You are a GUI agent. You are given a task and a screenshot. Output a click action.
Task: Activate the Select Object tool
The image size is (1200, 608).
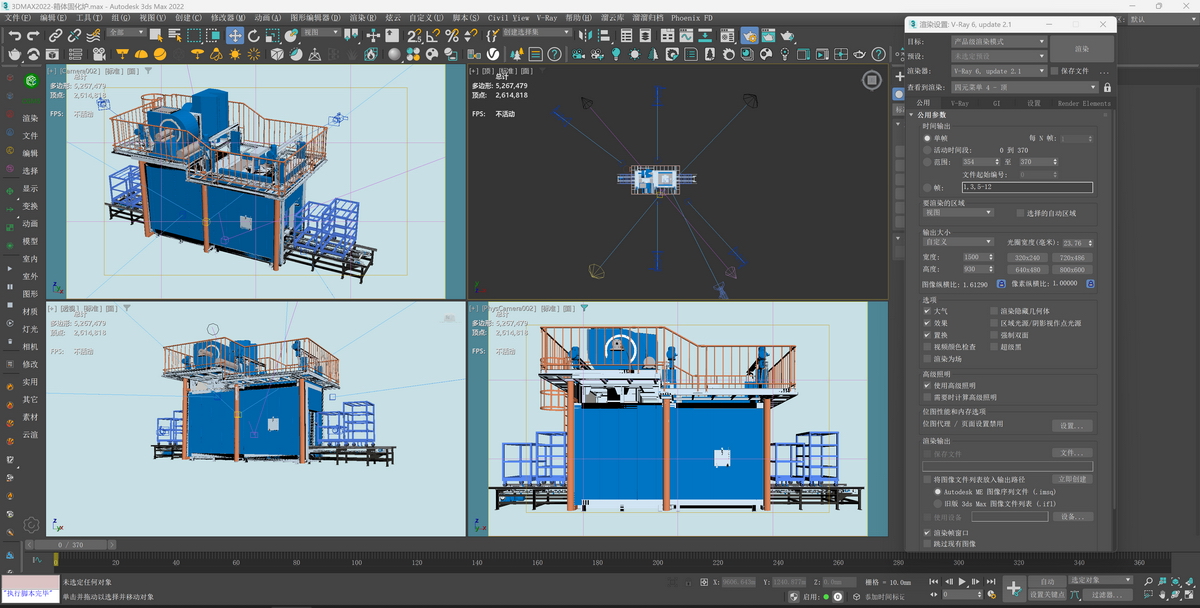click(156, 35)
